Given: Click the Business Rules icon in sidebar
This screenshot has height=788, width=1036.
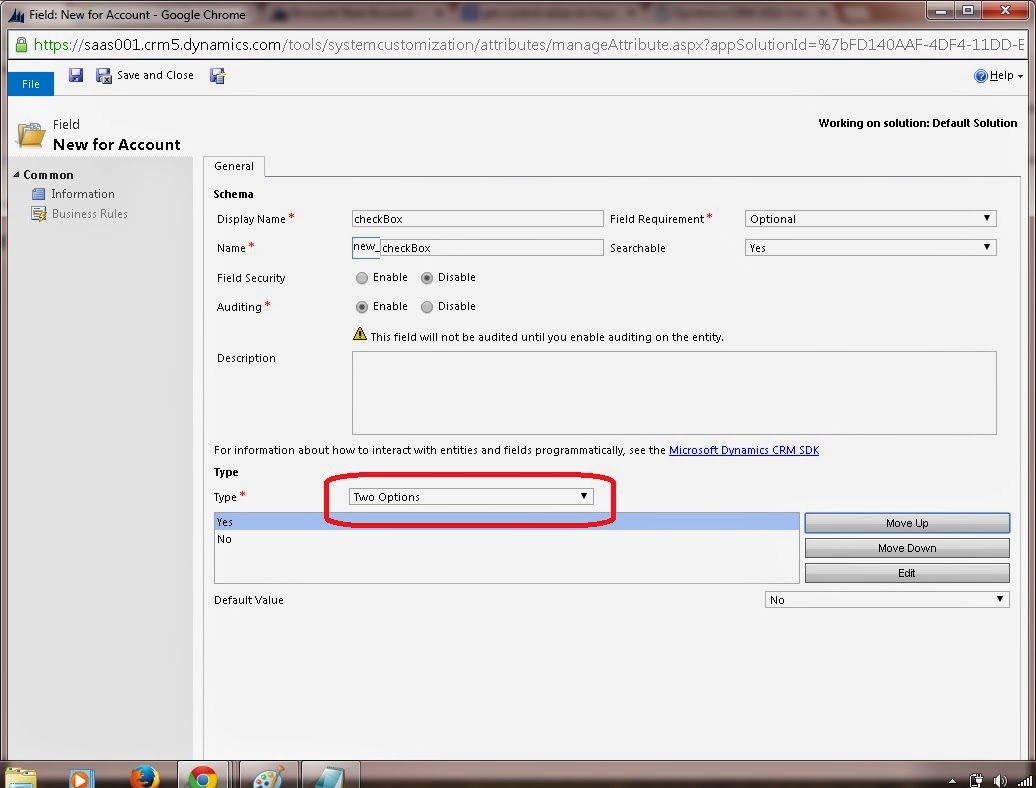Looking at the screenshot, I should coord(39,214).
